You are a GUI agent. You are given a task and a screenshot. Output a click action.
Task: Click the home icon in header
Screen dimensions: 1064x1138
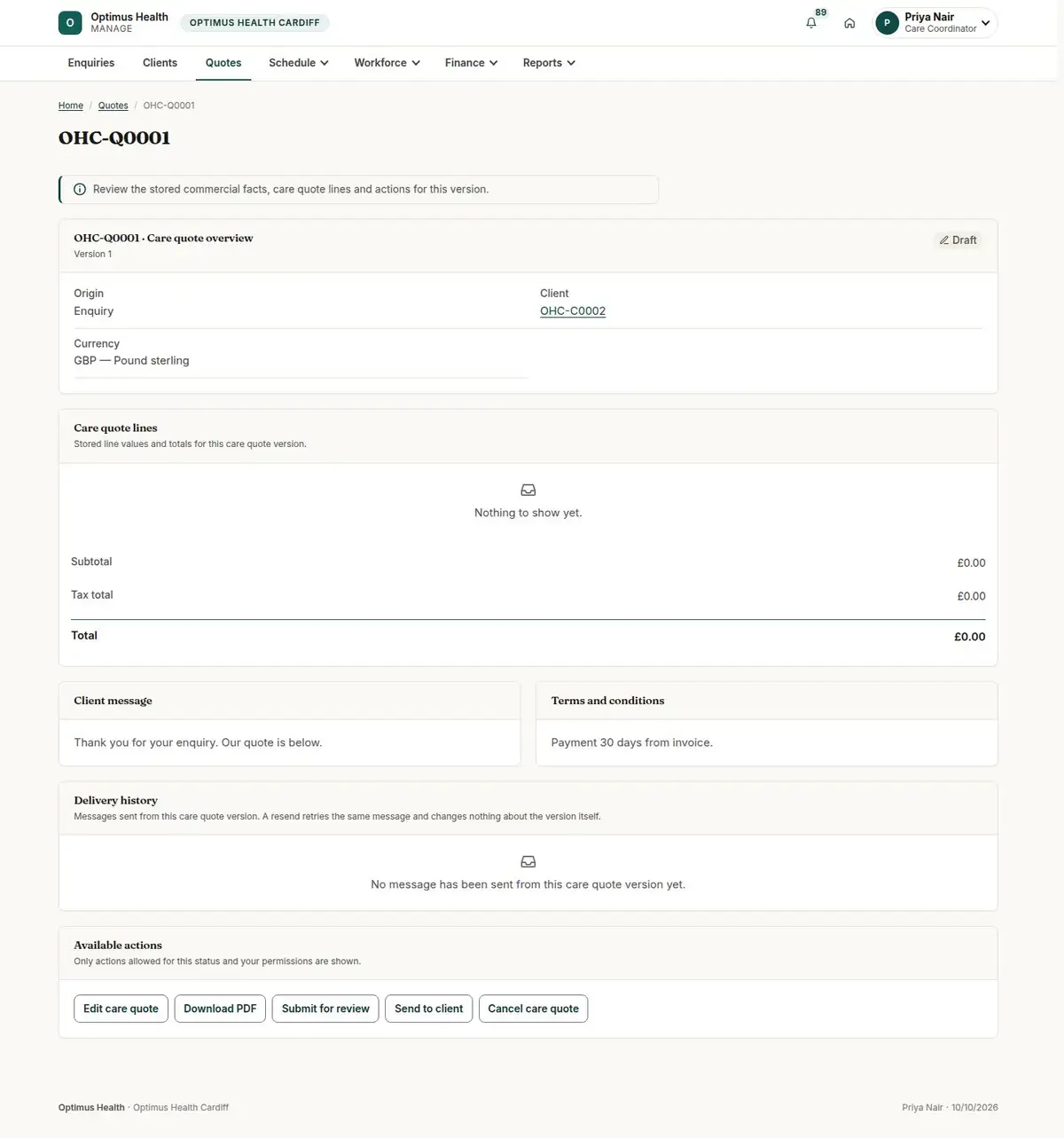[x=849, y=23]
